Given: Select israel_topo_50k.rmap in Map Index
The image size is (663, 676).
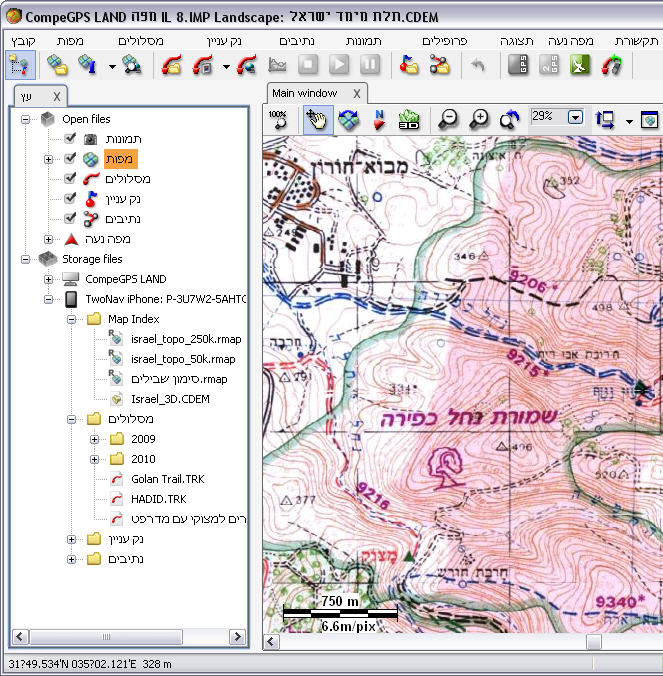Looking at the screenshot, I should pyautogui.click(x=182, y=359).
